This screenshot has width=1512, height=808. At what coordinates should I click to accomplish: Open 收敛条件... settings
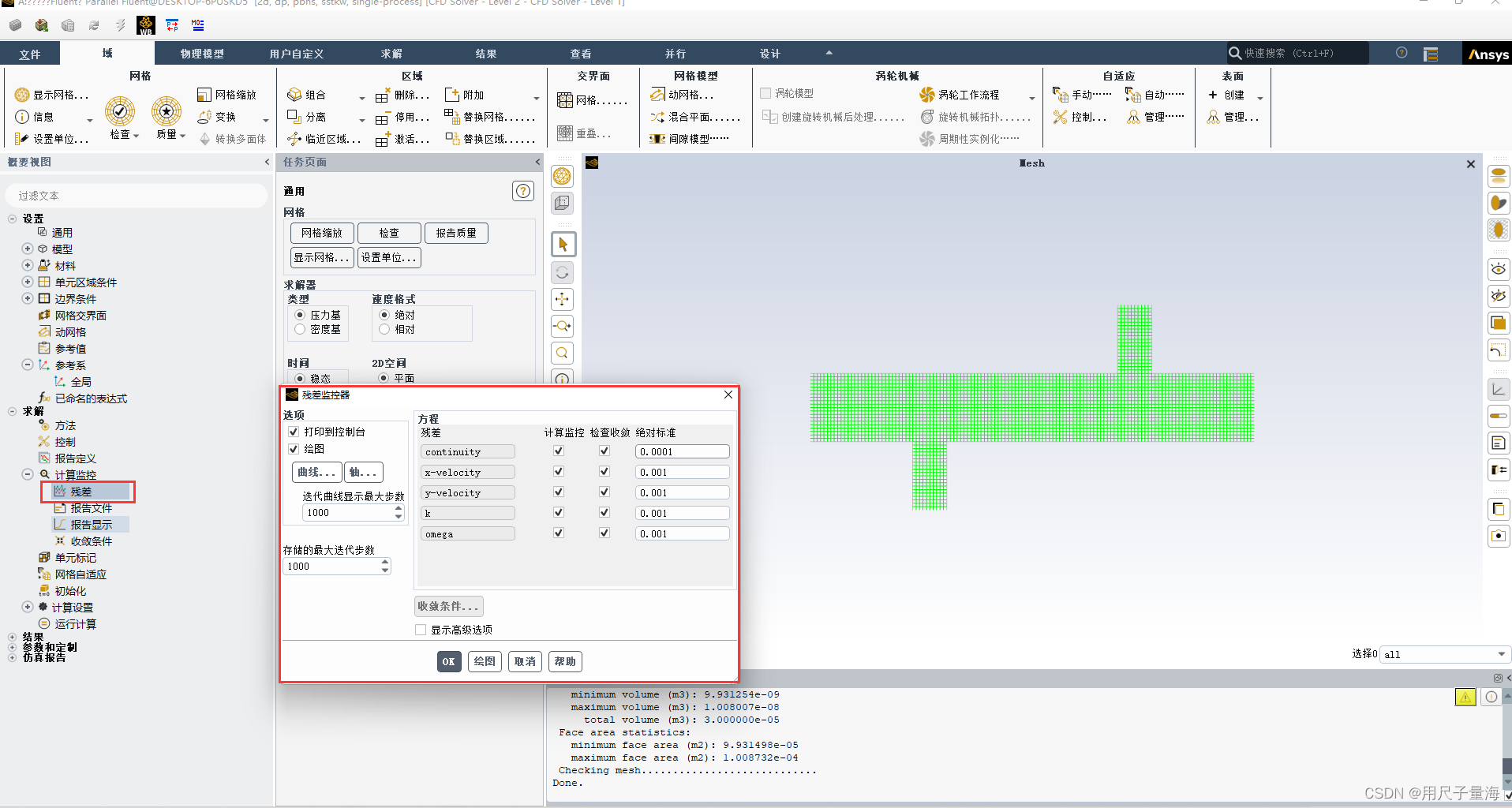pos(448,606)
